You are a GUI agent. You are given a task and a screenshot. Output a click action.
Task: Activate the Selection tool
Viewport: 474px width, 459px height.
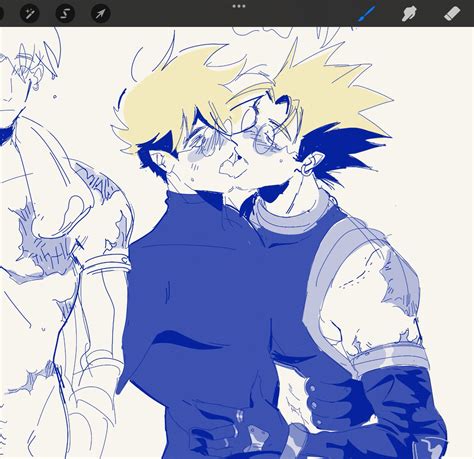click(x=65, y=14)
